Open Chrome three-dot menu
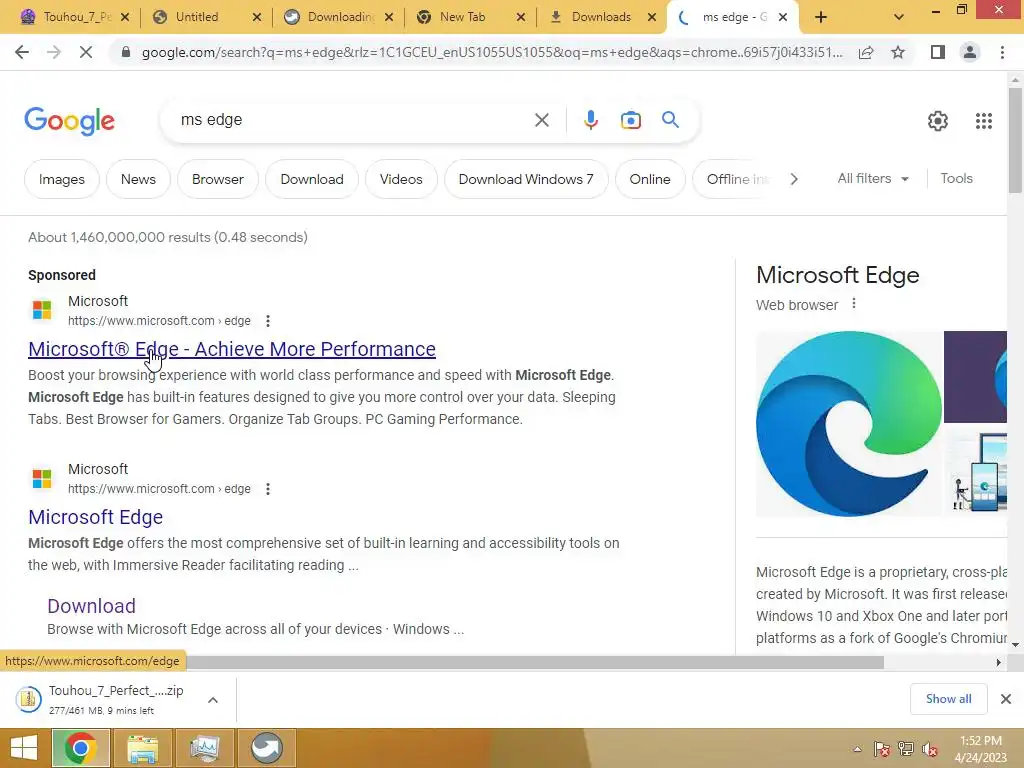 1002,52
